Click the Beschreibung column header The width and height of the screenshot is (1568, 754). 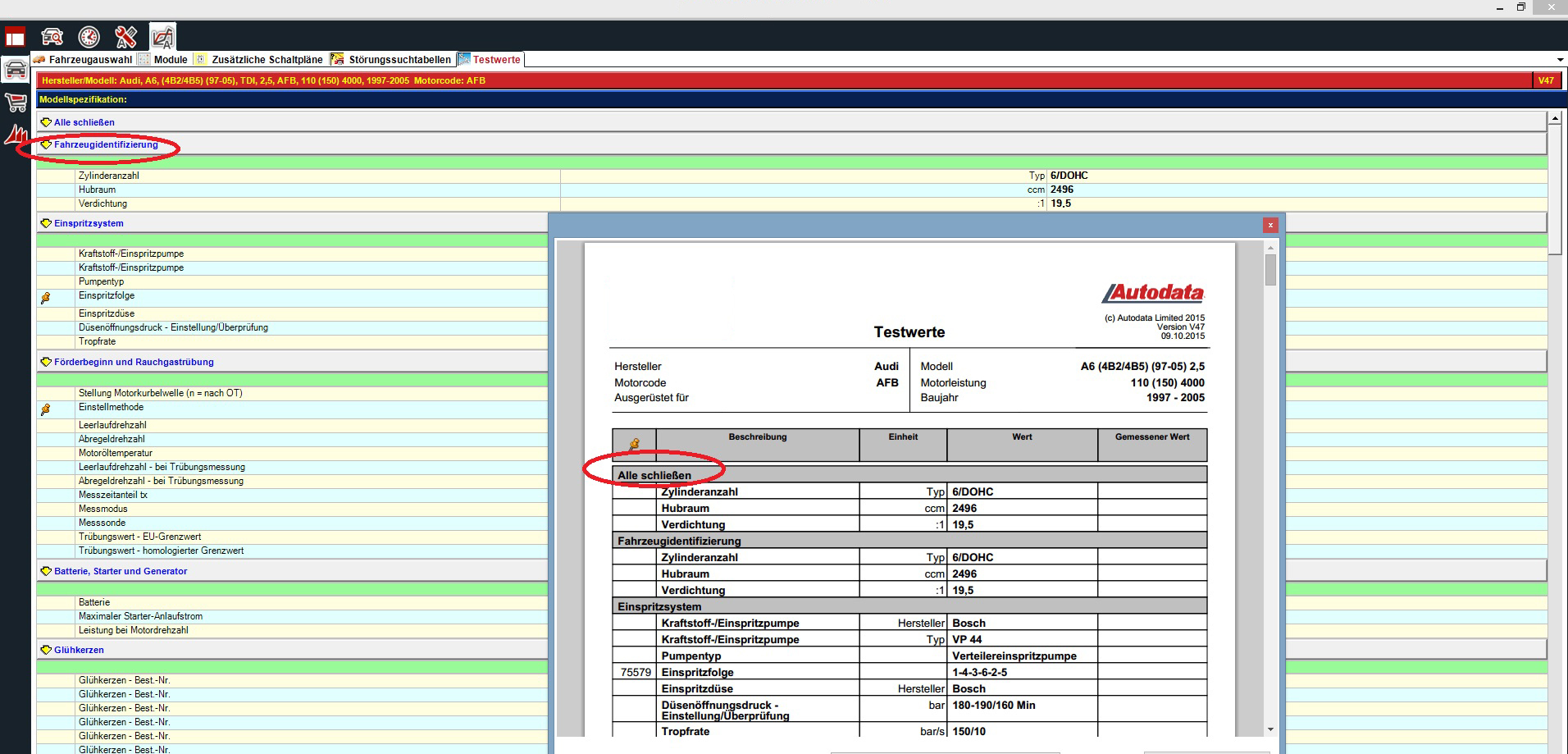[x=758, y=445]
